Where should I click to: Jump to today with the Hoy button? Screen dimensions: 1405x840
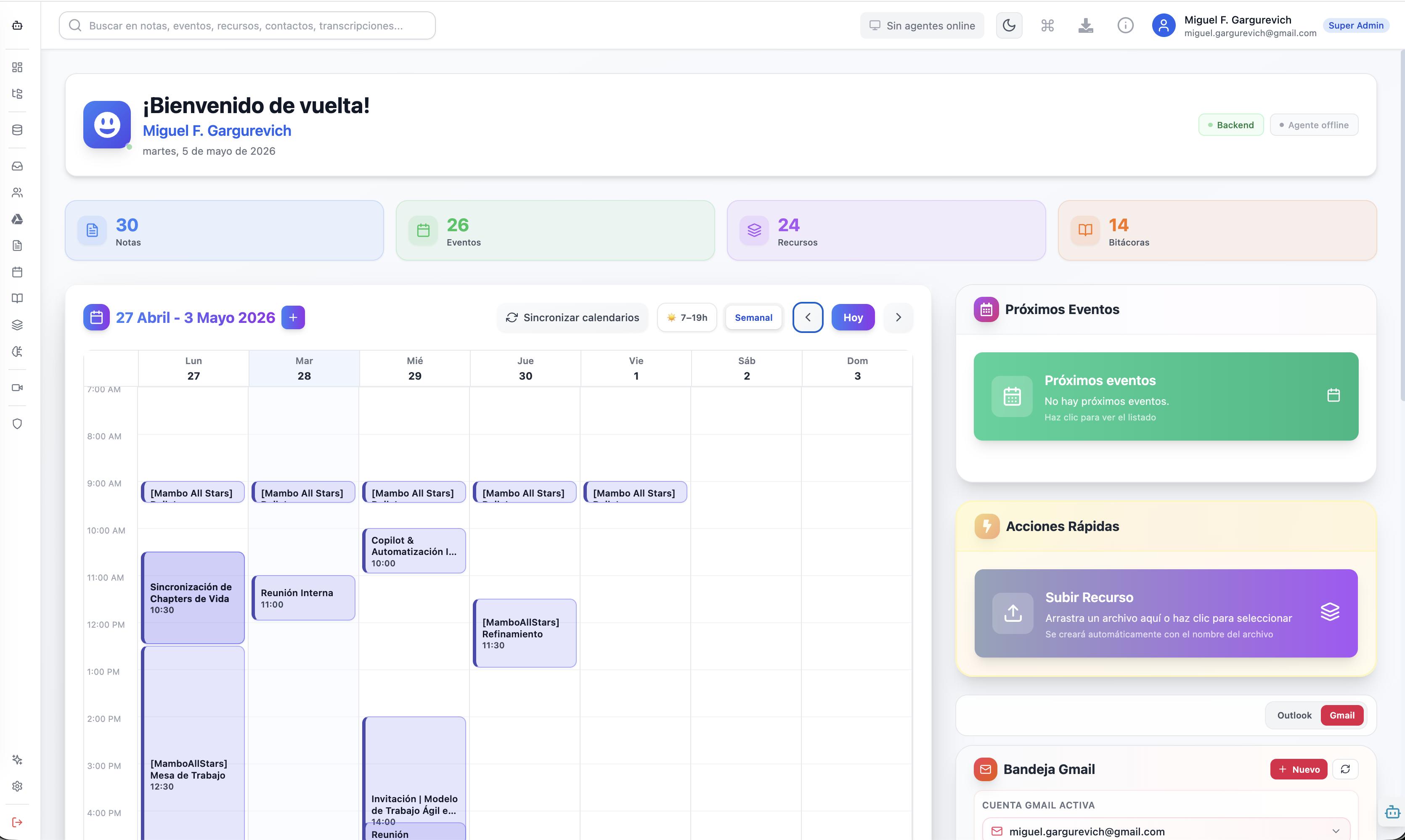pyautogui.click(x=853, y=317)
